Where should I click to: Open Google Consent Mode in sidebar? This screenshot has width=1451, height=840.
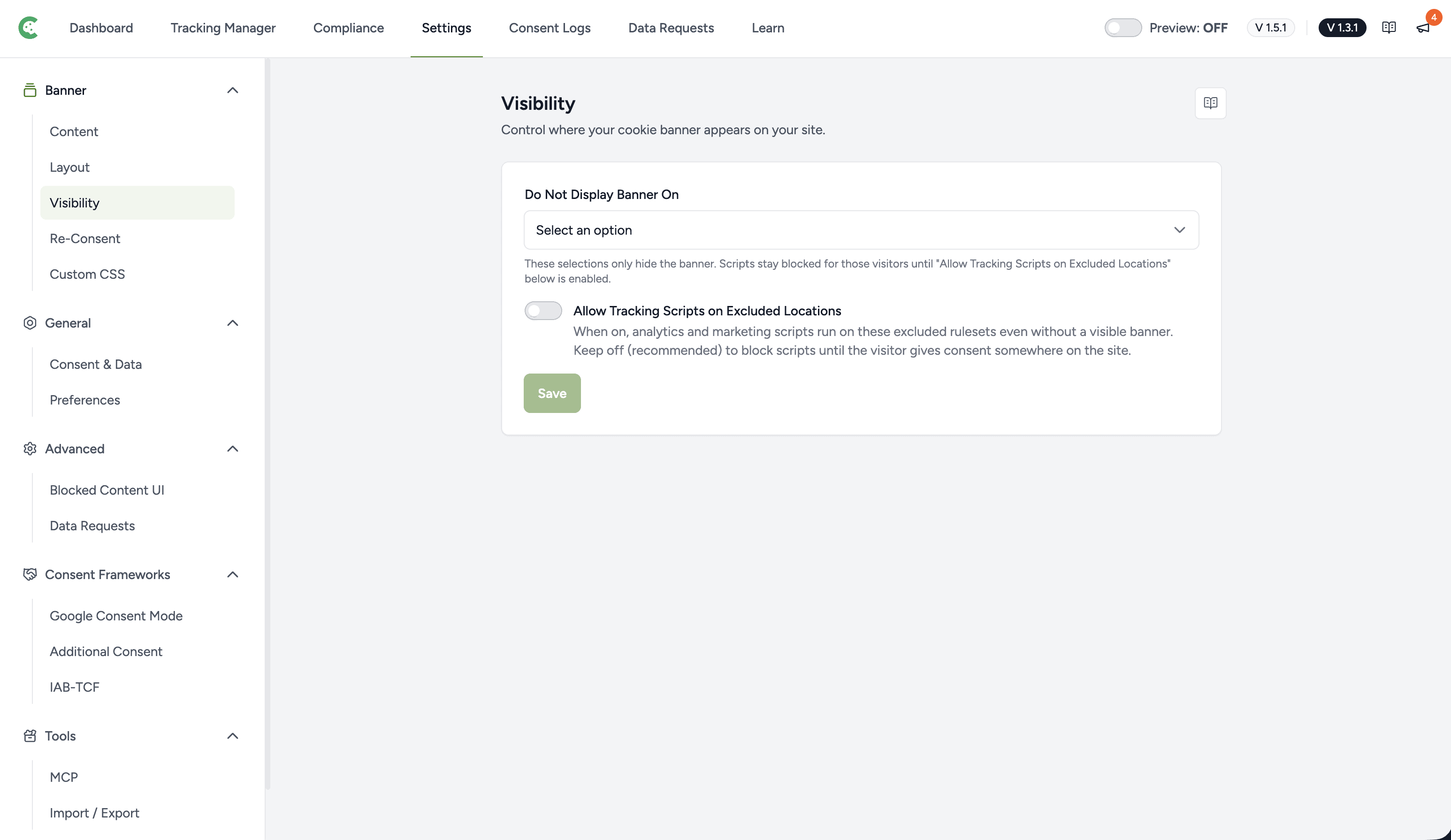[x=116, y=616]
